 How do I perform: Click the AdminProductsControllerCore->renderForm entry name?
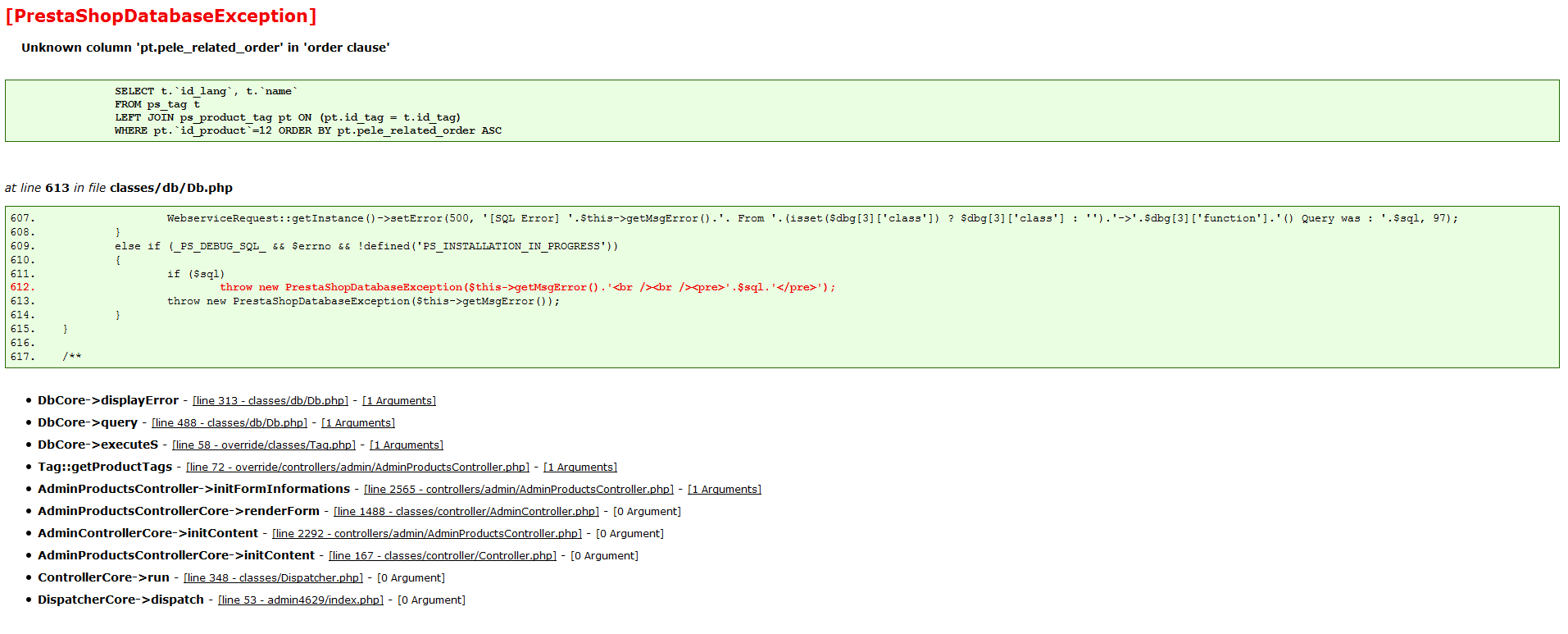point(179,511)
